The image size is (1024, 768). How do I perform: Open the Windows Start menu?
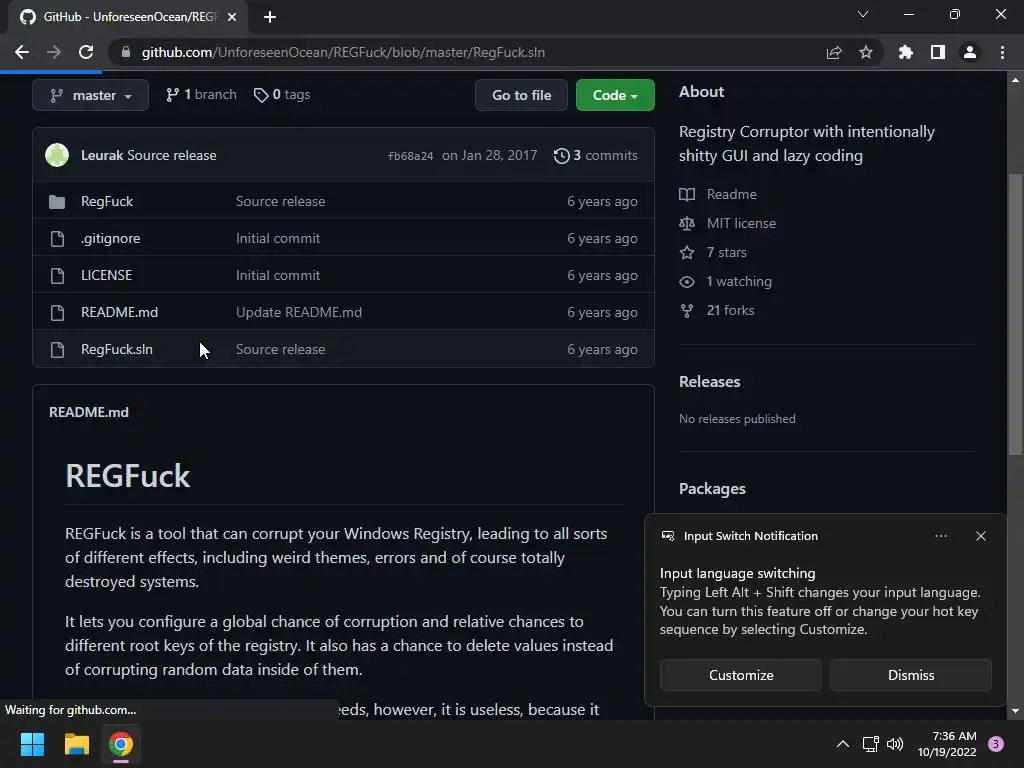pos(32,744)
